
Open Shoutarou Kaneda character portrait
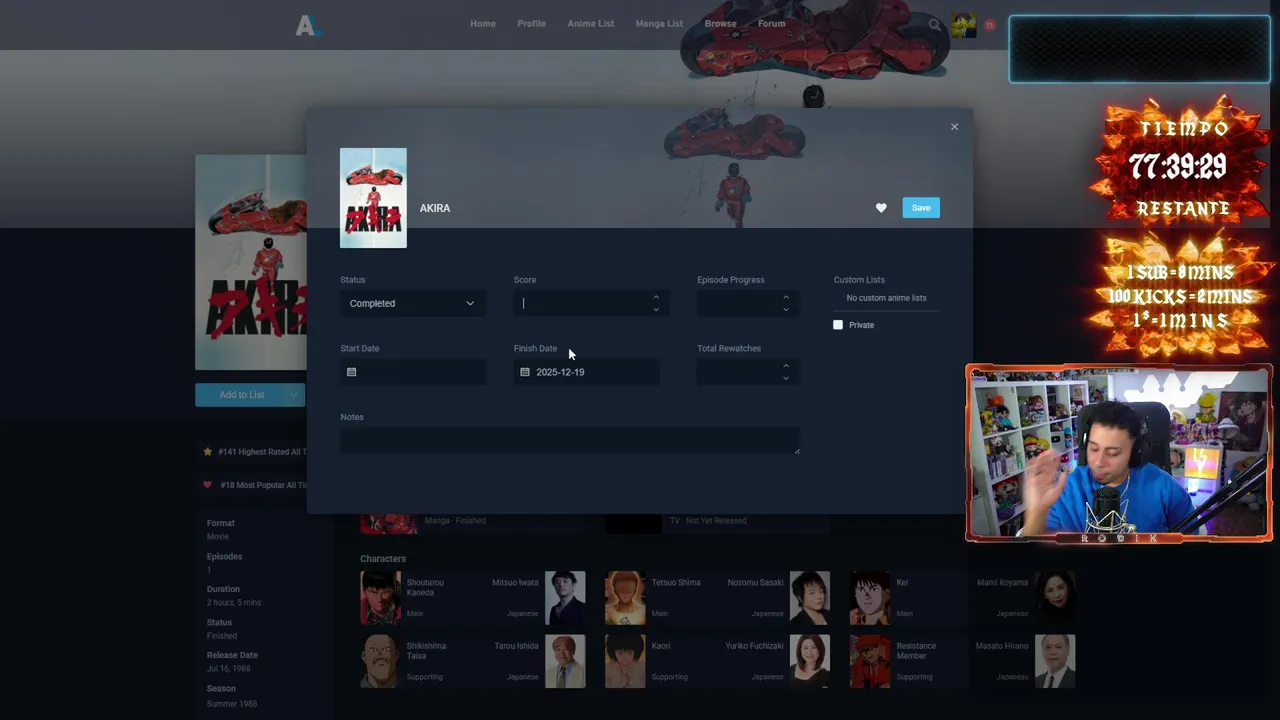[380, 598]
